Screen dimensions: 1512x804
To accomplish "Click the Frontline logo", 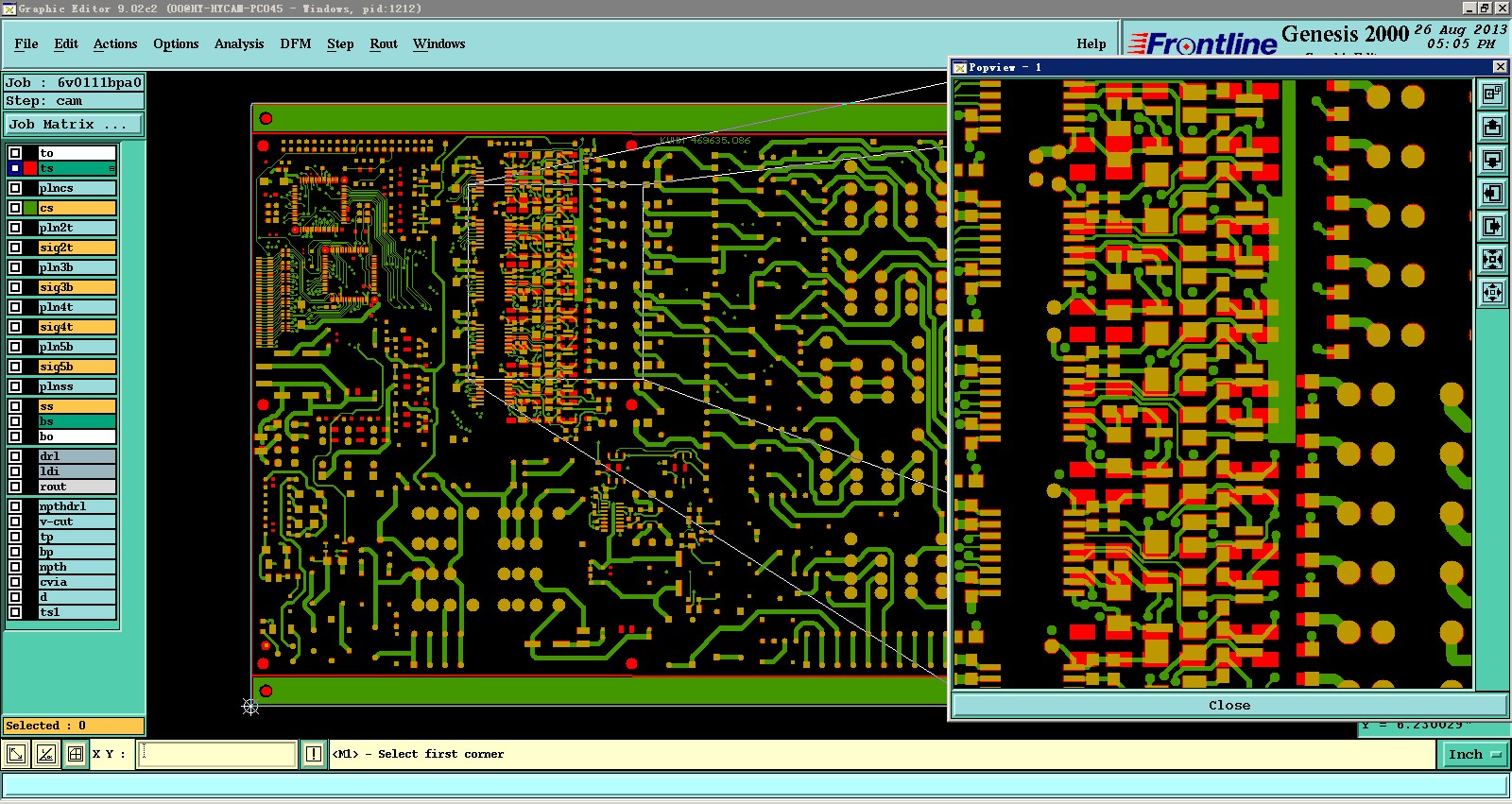I will tap(1202, 43).
